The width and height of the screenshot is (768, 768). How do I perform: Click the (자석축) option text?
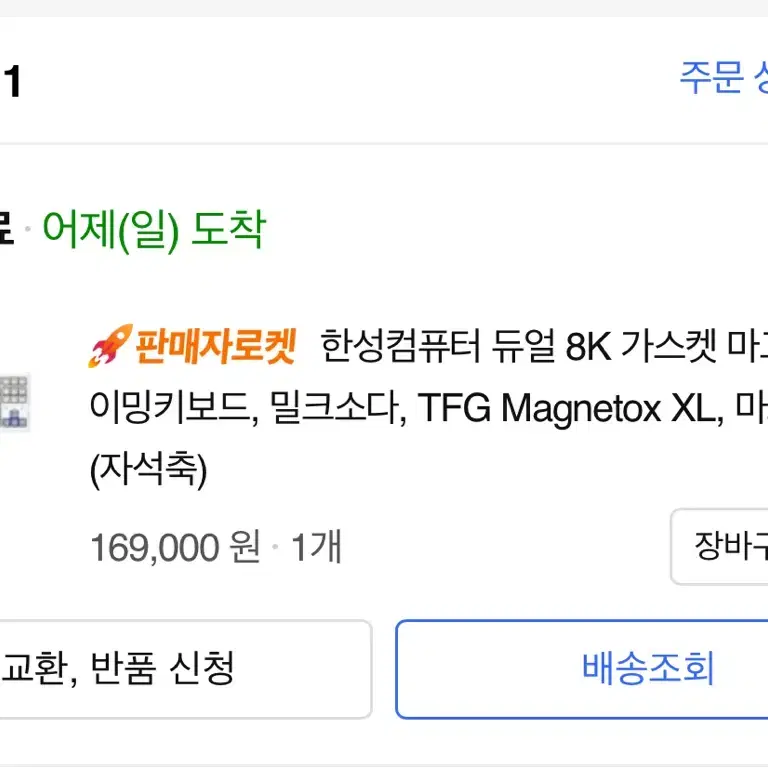click(x=148, y=470)
